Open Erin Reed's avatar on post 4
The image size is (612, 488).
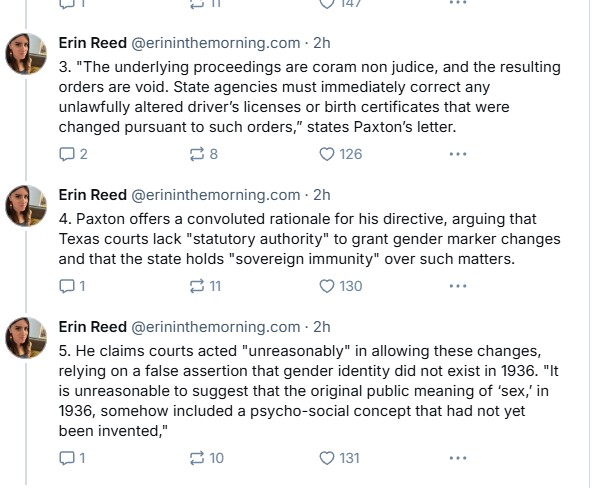(26, 206)
